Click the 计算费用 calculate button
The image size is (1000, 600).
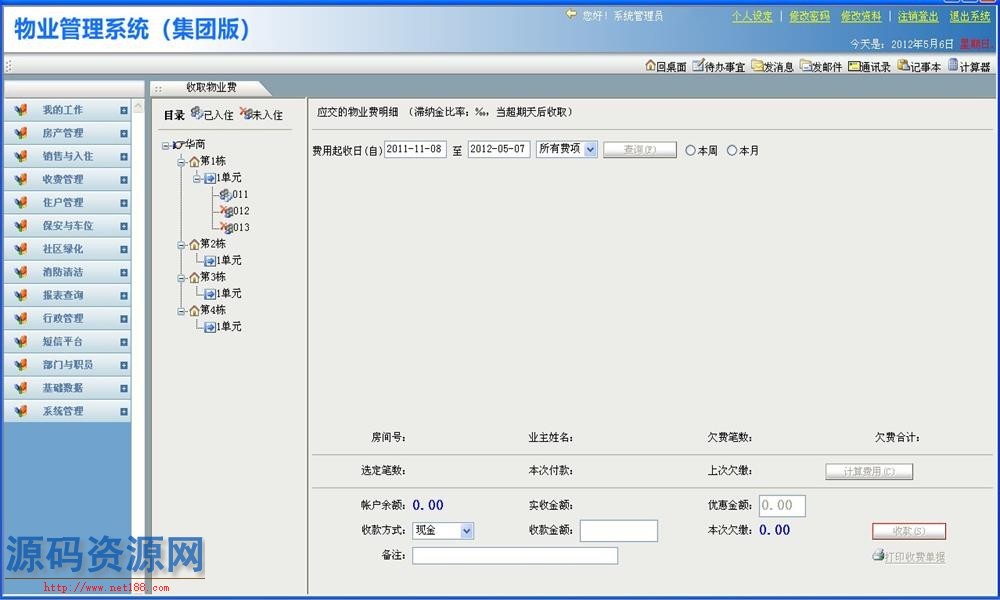point(869,471)
